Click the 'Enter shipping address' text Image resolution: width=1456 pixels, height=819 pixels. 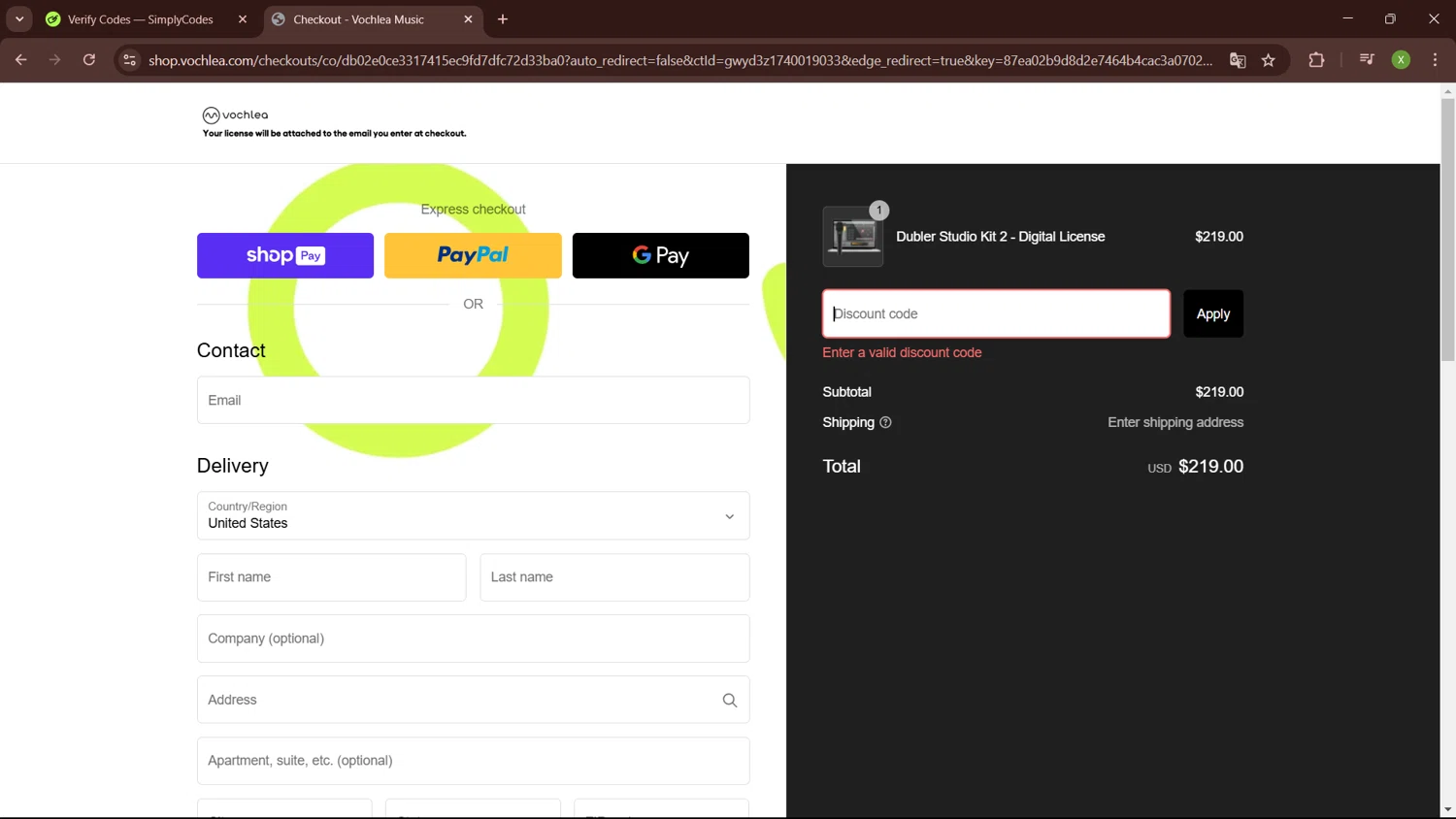(1175, 422)
